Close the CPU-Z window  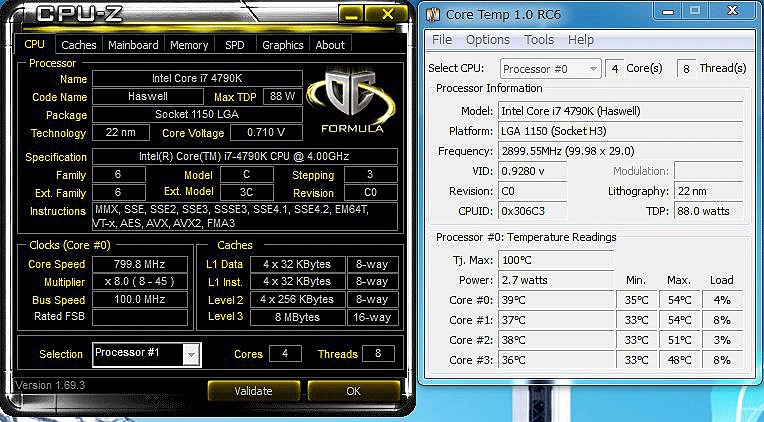[x=387, y=14]
